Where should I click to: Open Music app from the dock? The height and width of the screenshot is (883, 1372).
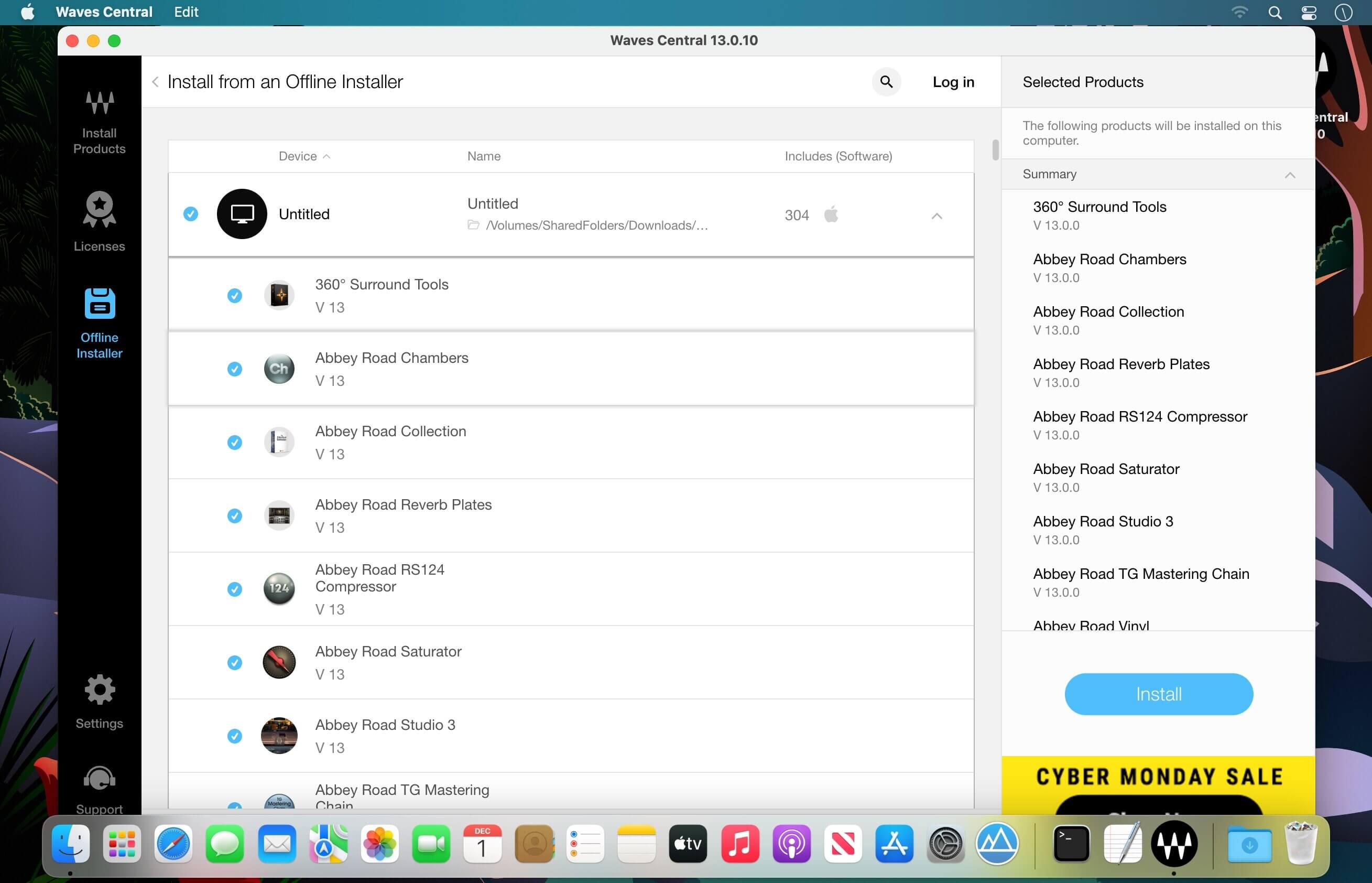740,844
